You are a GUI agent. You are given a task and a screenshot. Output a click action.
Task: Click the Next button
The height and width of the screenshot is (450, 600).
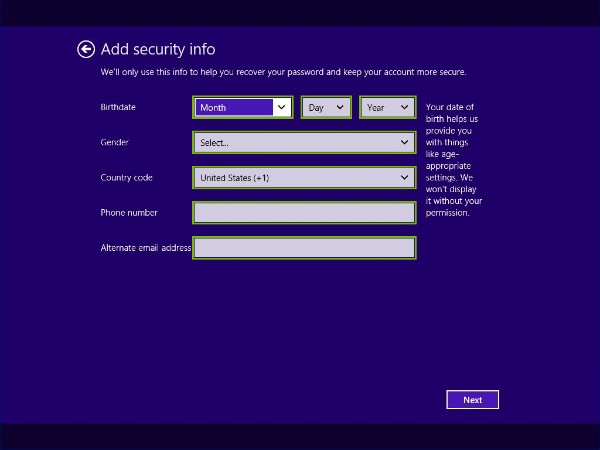click(x=473, y=400)
